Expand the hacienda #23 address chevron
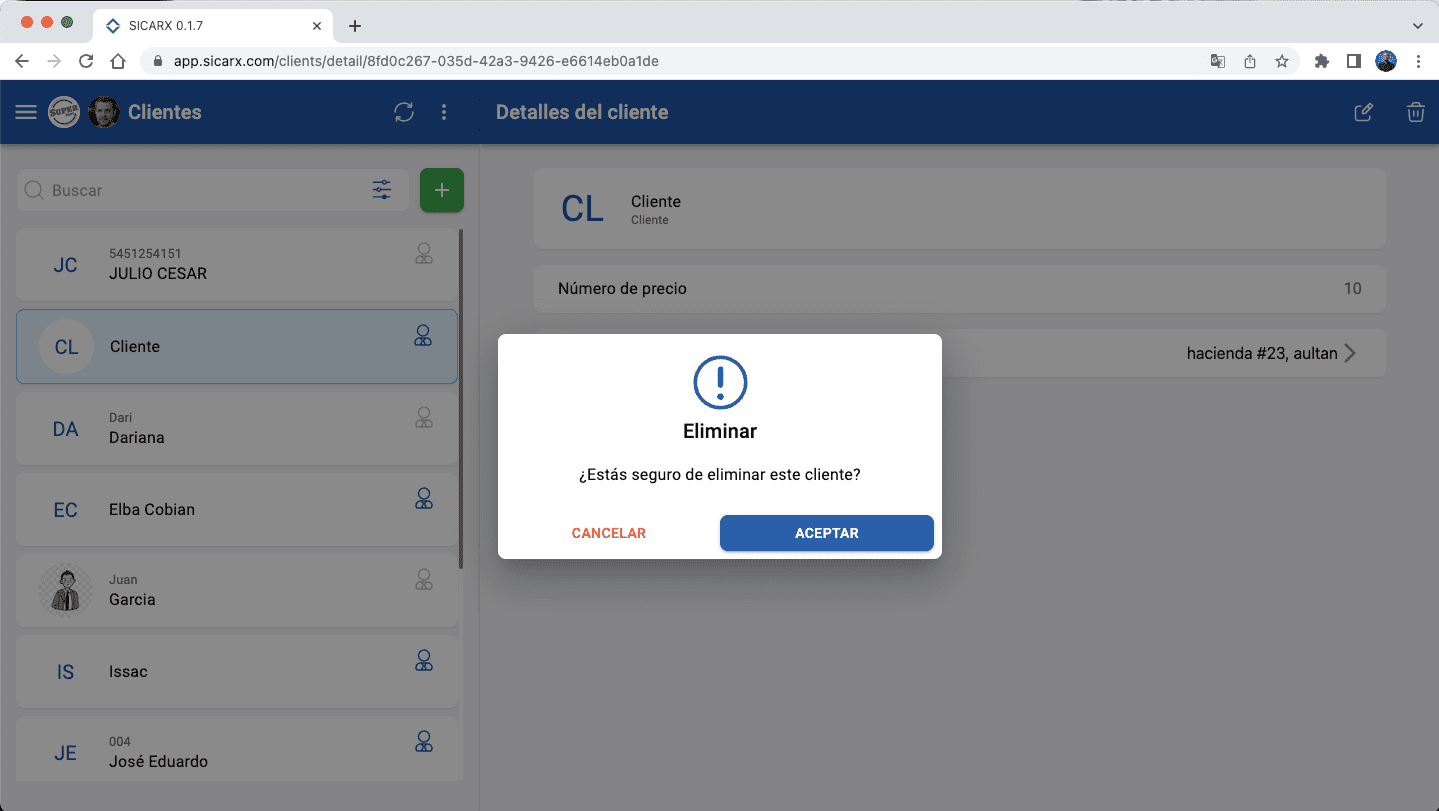 pyautogui.click(x=1350, y=353)
